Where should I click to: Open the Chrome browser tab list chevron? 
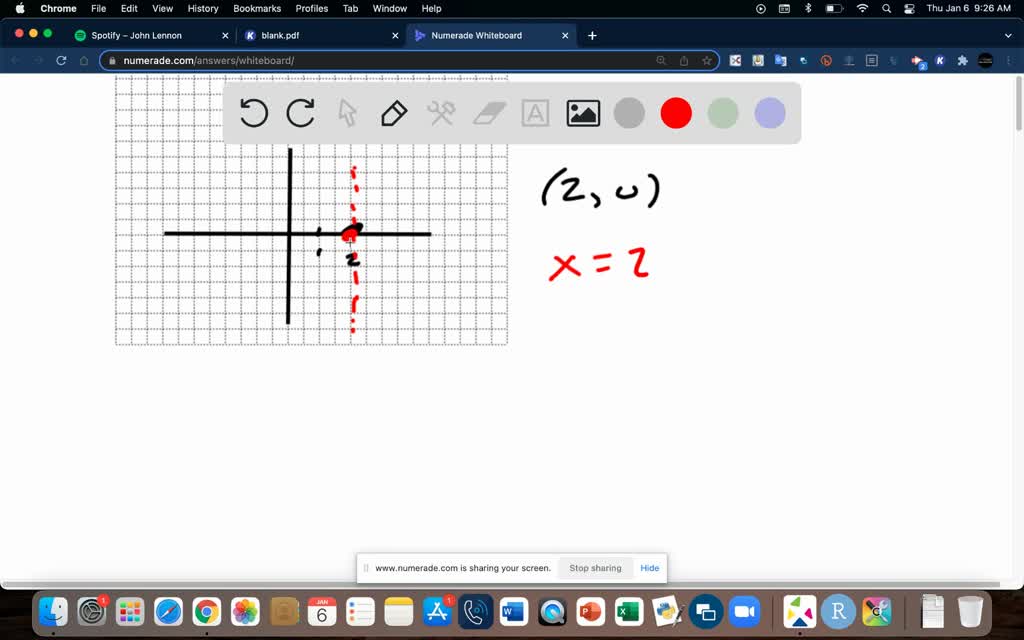(x=1007, y=34)
